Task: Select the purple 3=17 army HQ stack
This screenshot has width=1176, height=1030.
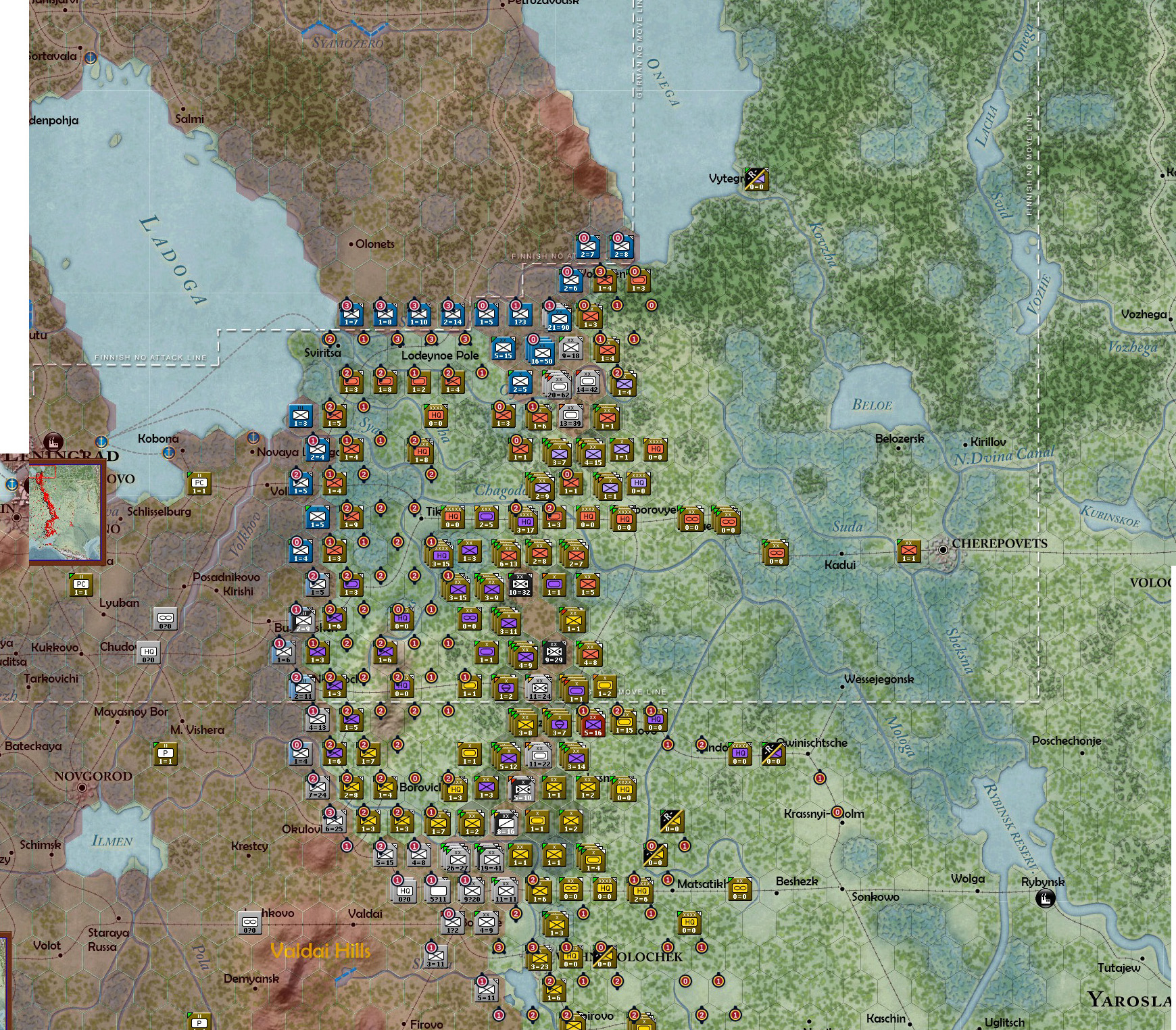Action: click(x=525, y=520)
